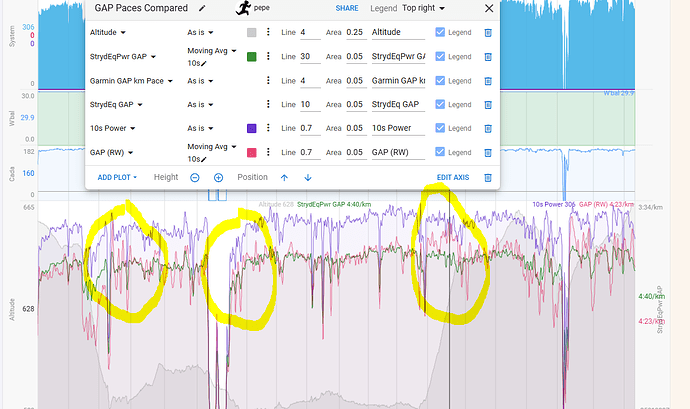Edit the GAP Paces Compared title pencil

tap(202, 8)
